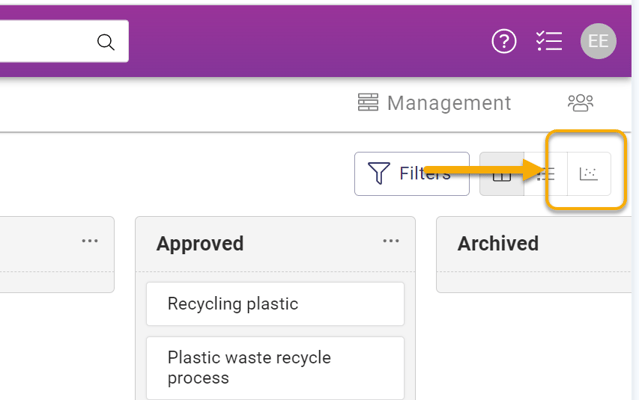Open the help question mark icon
The height and width of the screenshot is (400, 639).
click(504, 41)
